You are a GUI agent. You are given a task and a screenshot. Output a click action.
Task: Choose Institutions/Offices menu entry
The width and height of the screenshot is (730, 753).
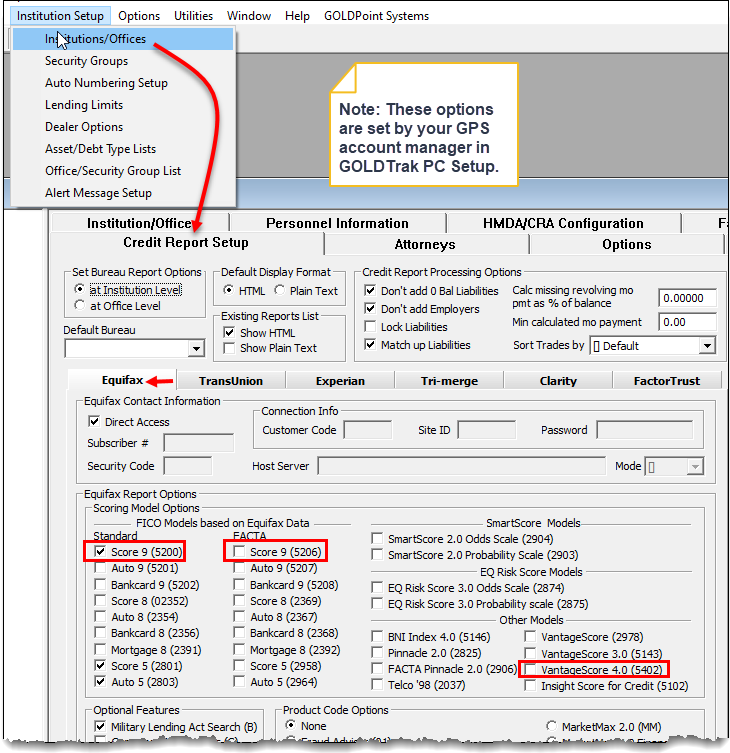point(123,39)
